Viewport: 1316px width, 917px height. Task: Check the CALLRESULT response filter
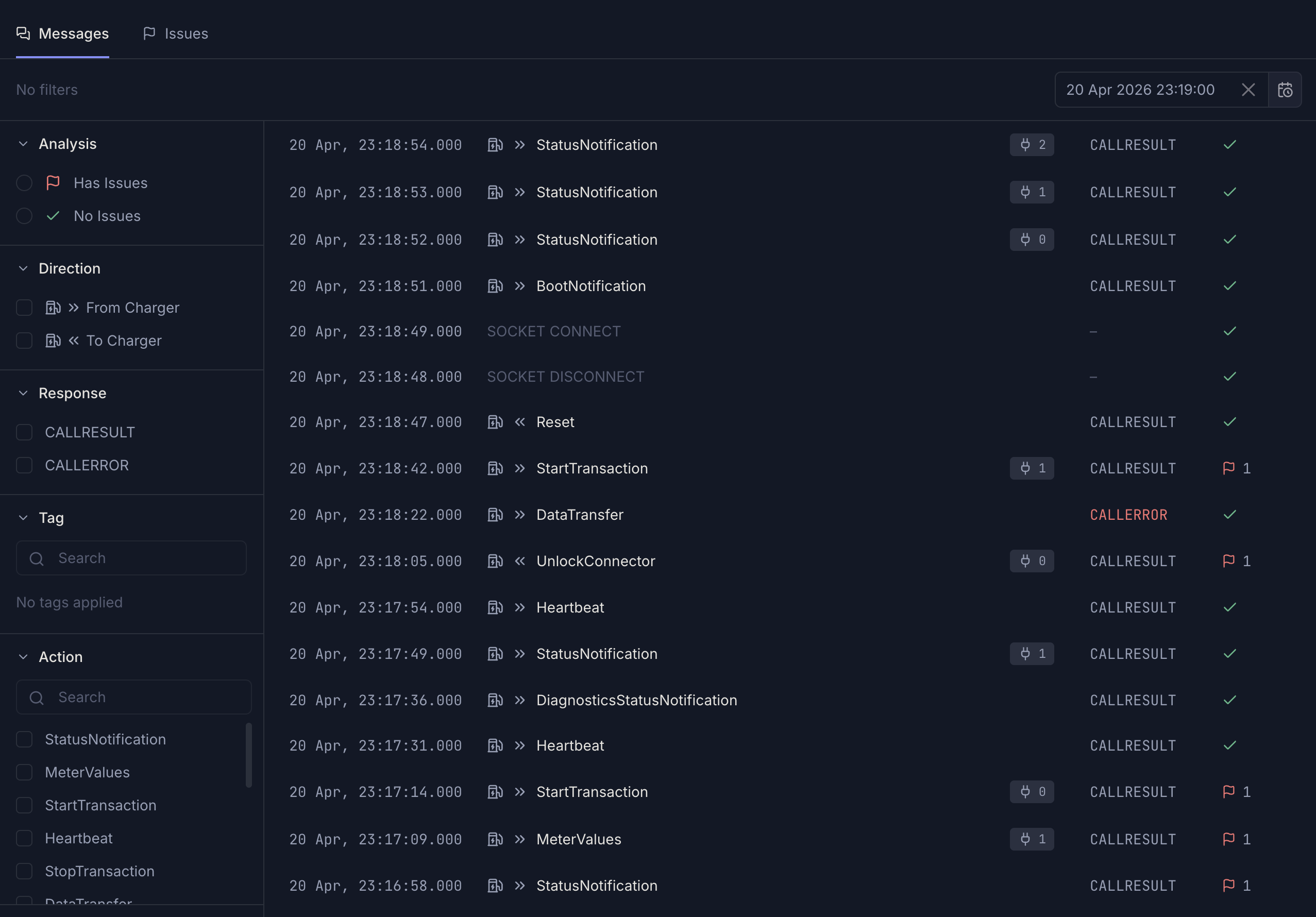24,432
